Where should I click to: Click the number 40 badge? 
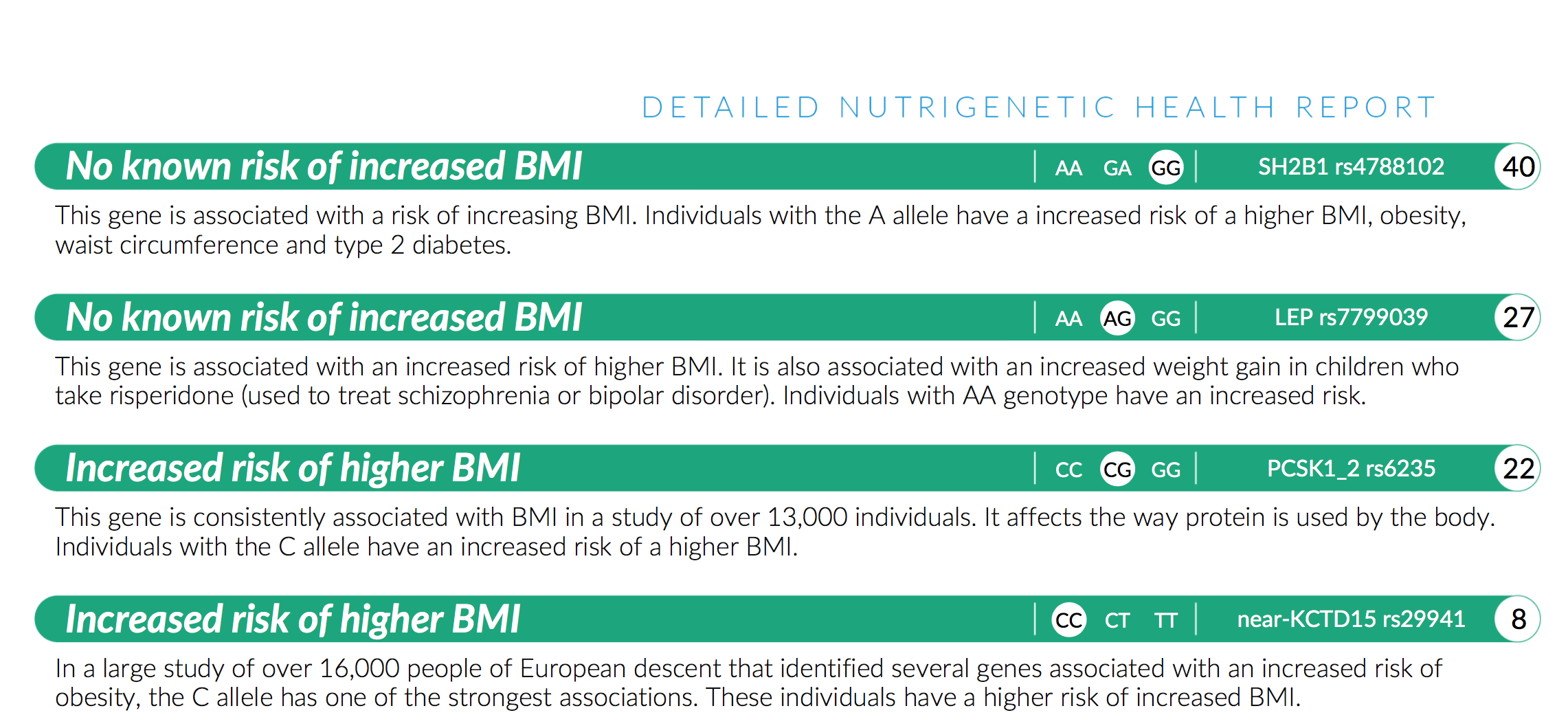tap(1518, 167)
